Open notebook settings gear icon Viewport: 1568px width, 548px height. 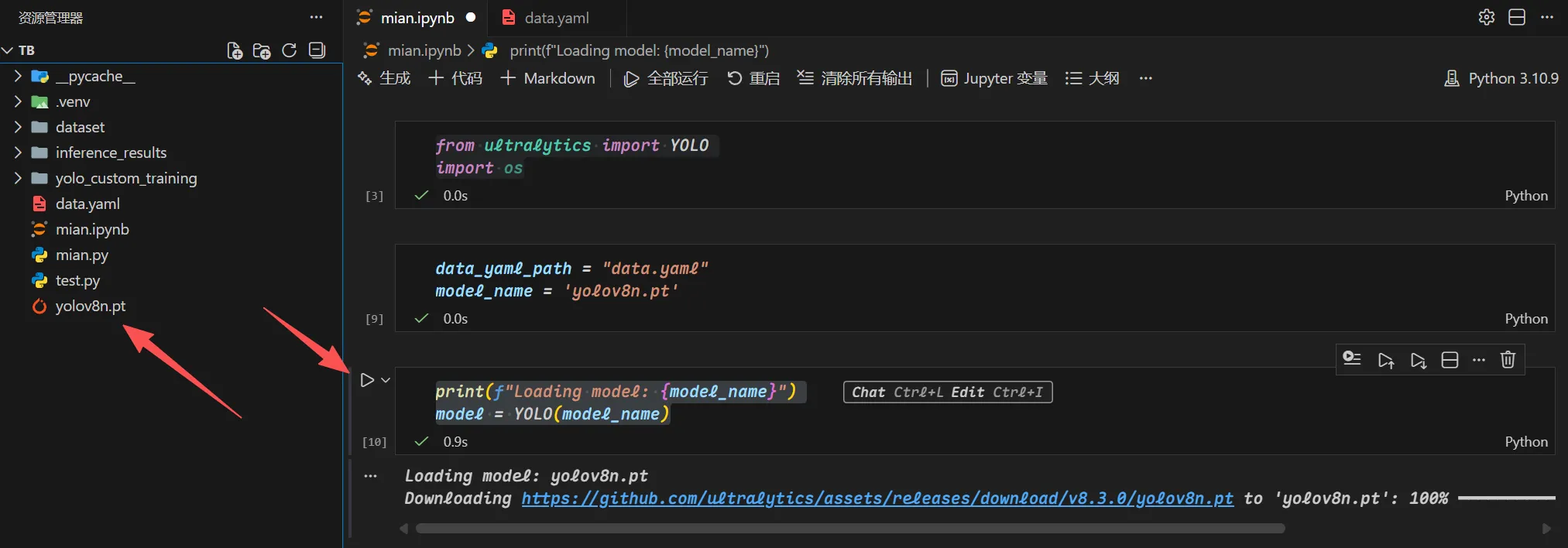point(1486,17)
